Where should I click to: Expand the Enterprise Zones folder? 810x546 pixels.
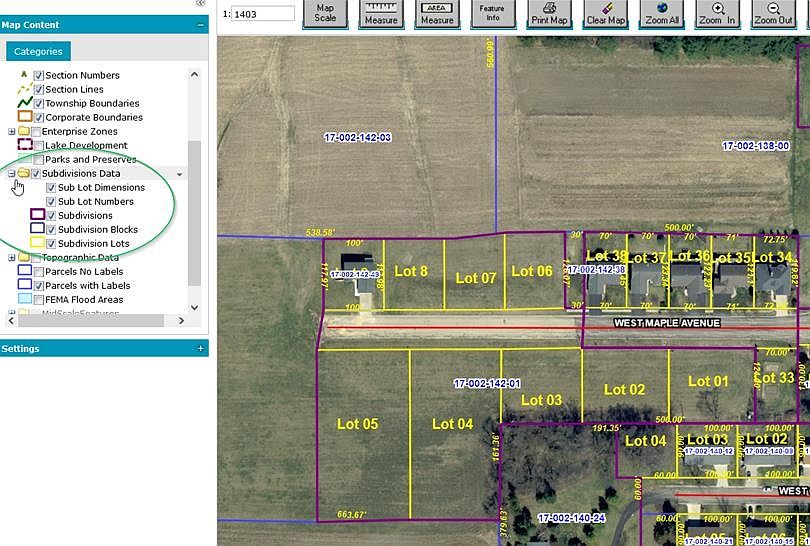click(11, 132)
